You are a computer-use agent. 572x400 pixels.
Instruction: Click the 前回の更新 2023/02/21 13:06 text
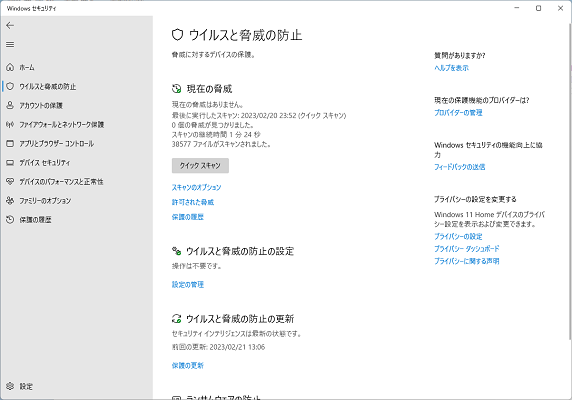click(218, 347)
